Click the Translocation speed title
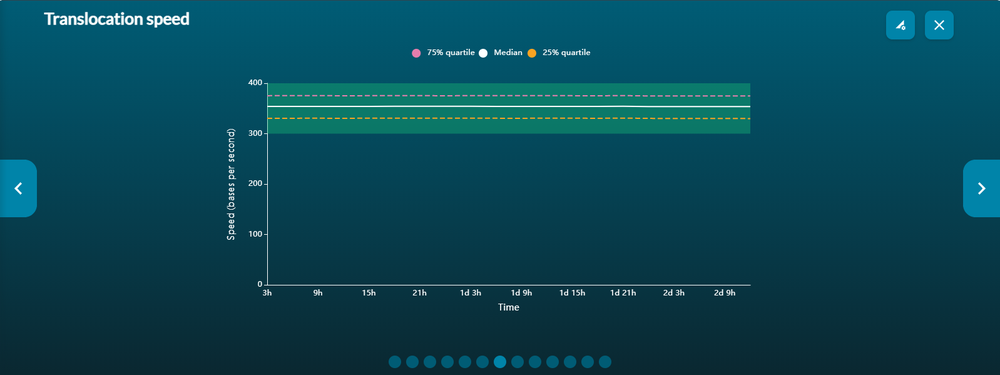The height and width of the screenshot is (375, 1000). pos(117,19)
